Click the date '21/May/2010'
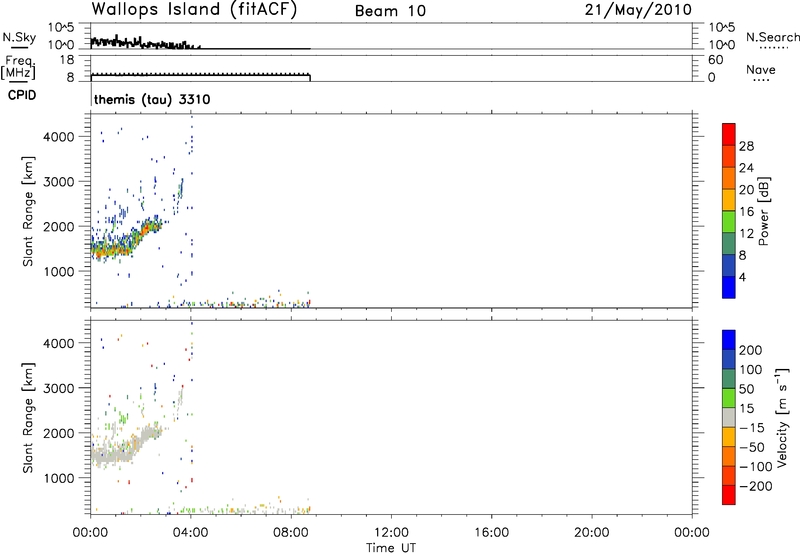Image resolution: width=800 pixels, height=554 pixels. (638, 10)
